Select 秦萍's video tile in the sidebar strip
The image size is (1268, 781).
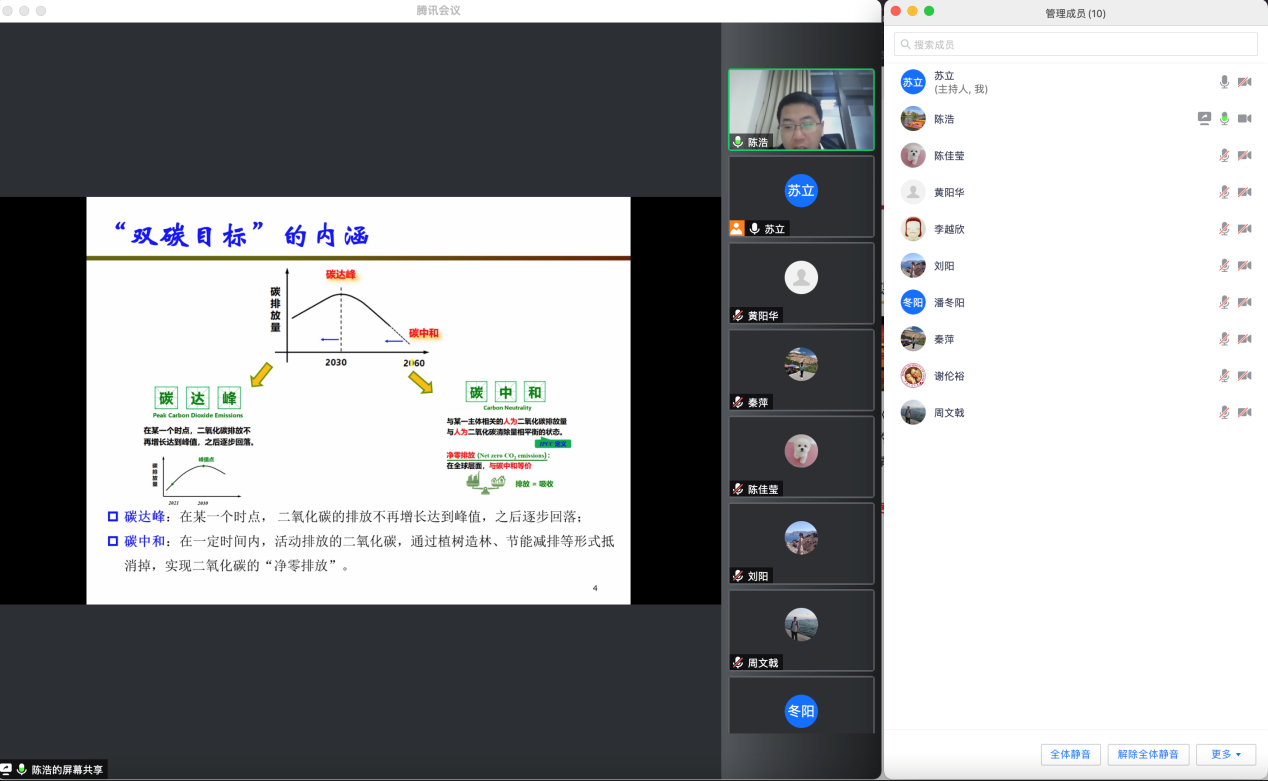801,370
